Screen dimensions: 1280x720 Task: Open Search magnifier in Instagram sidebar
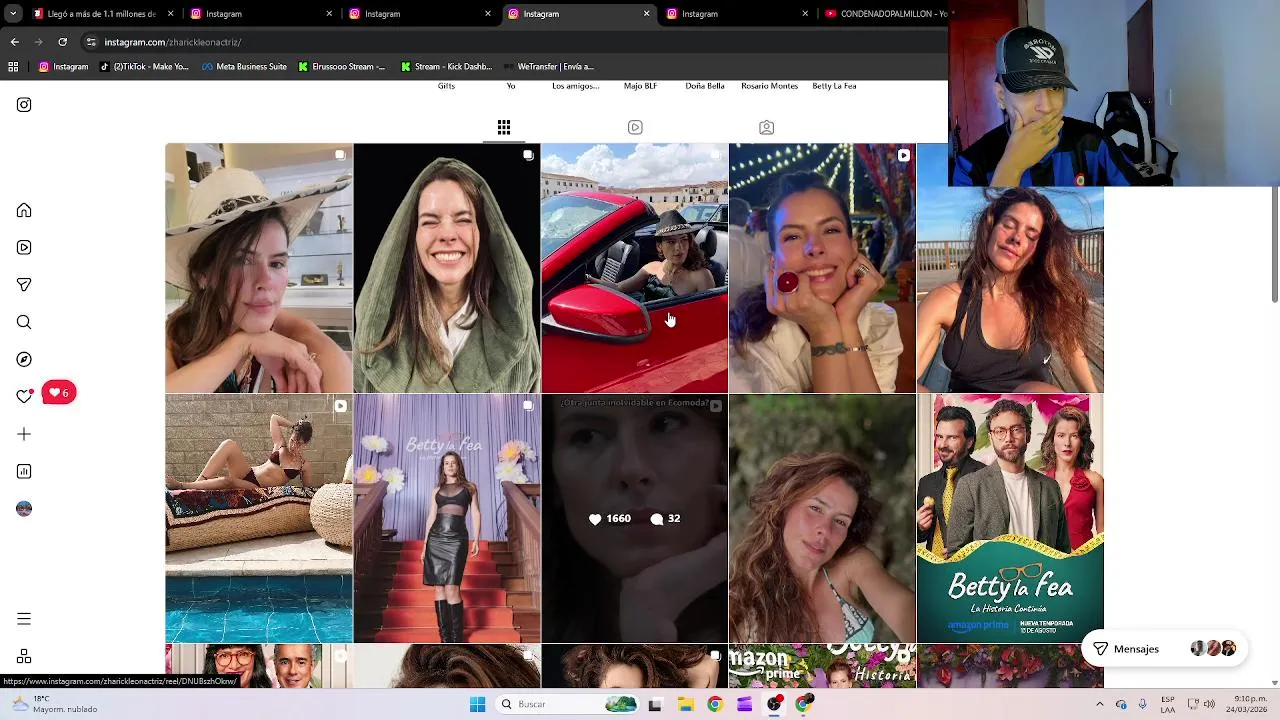coord(24,322)
